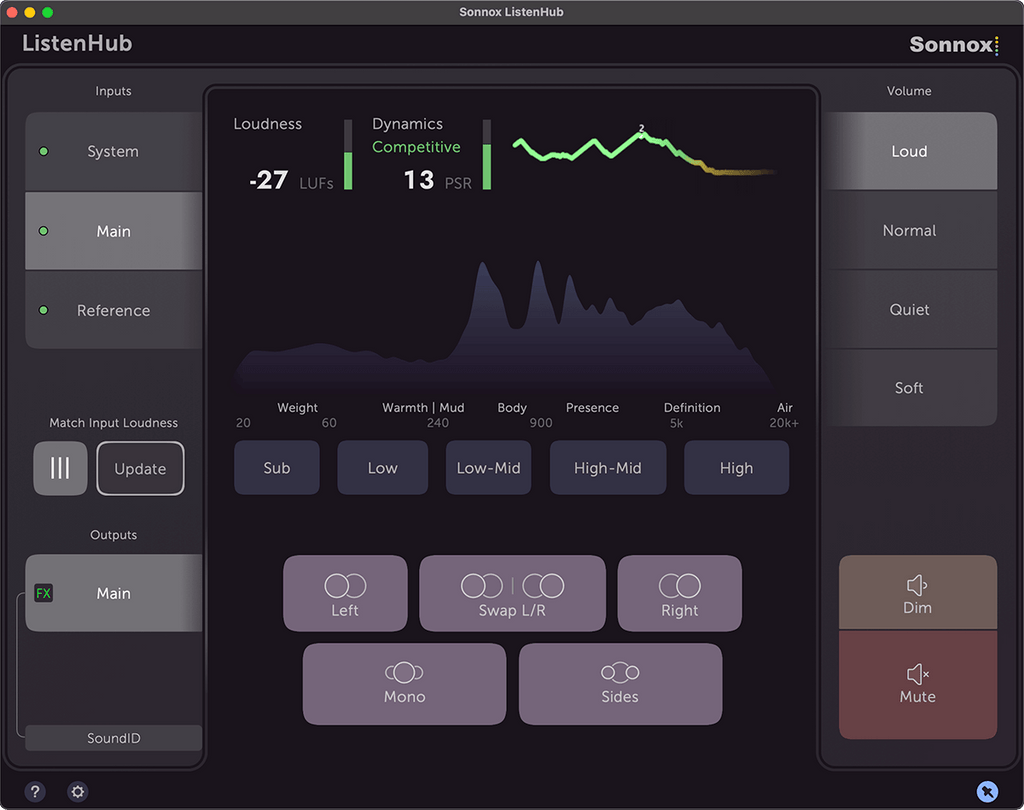Solo the Low frequency band
This screenshot has height=810, width=1024.
(383, 468)
